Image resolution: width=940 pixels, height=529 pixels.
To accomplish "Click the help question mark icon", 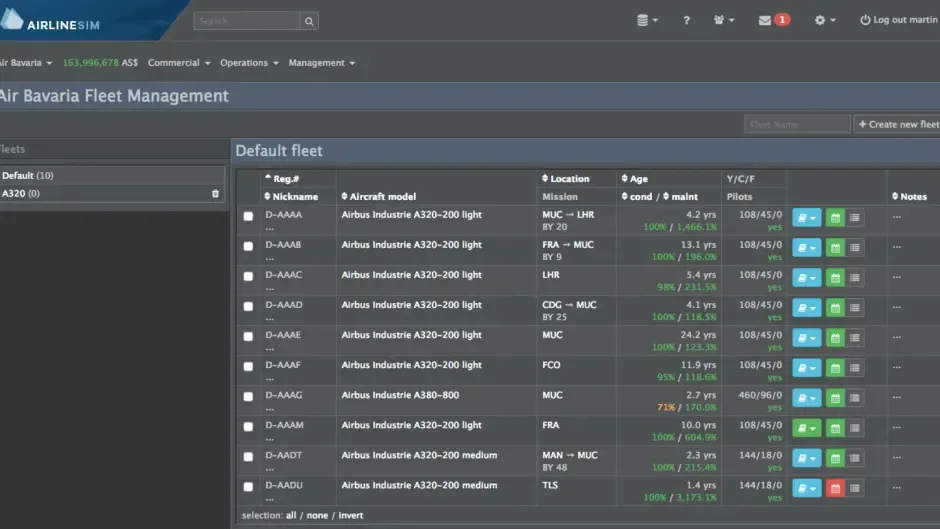I will click(x=686, y=20).
